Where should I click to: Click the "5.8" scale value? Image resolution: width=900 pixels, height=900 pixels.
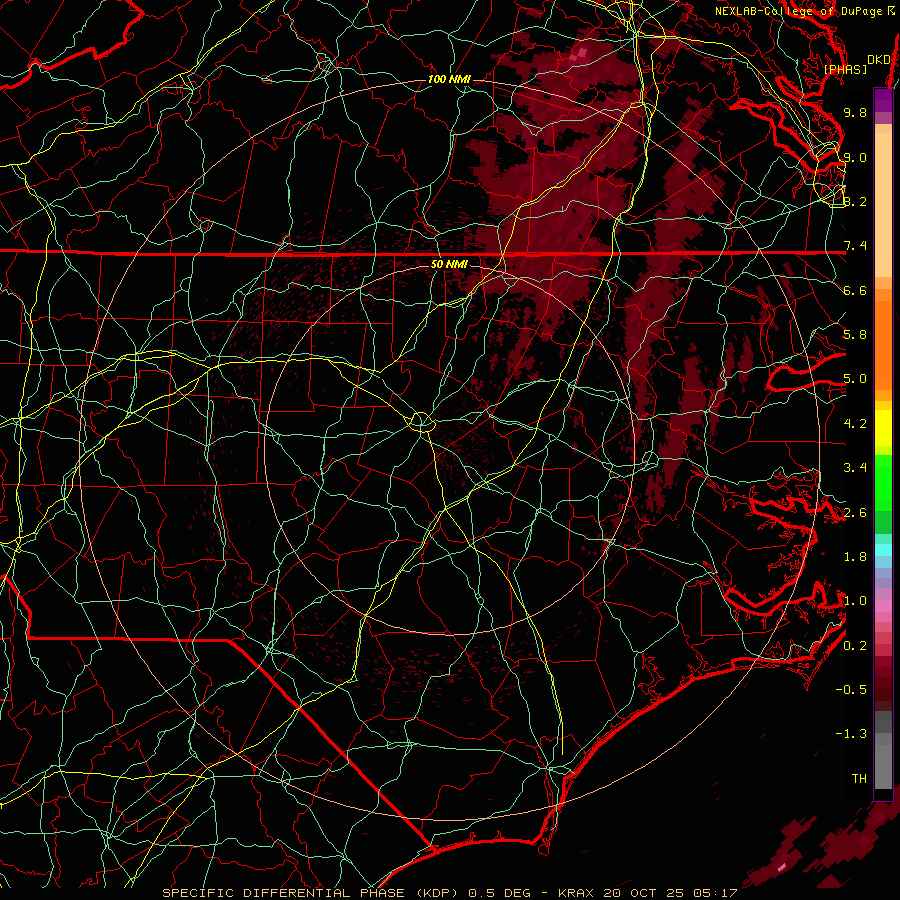pos(855,335)
